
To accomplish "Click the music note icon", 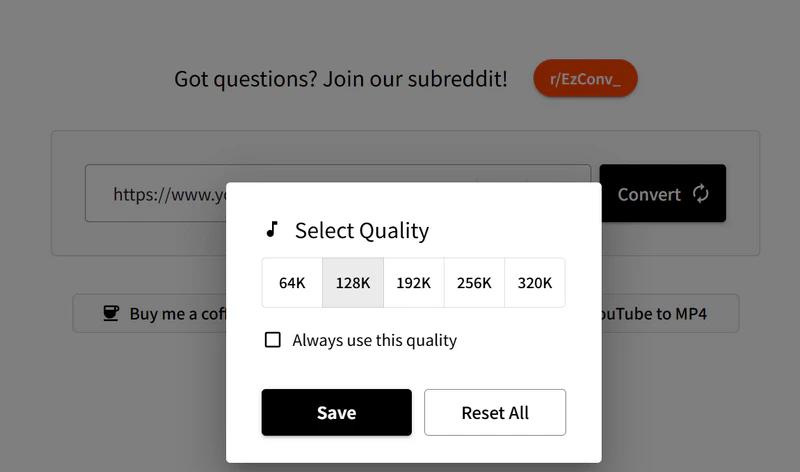I will point(271,230).
